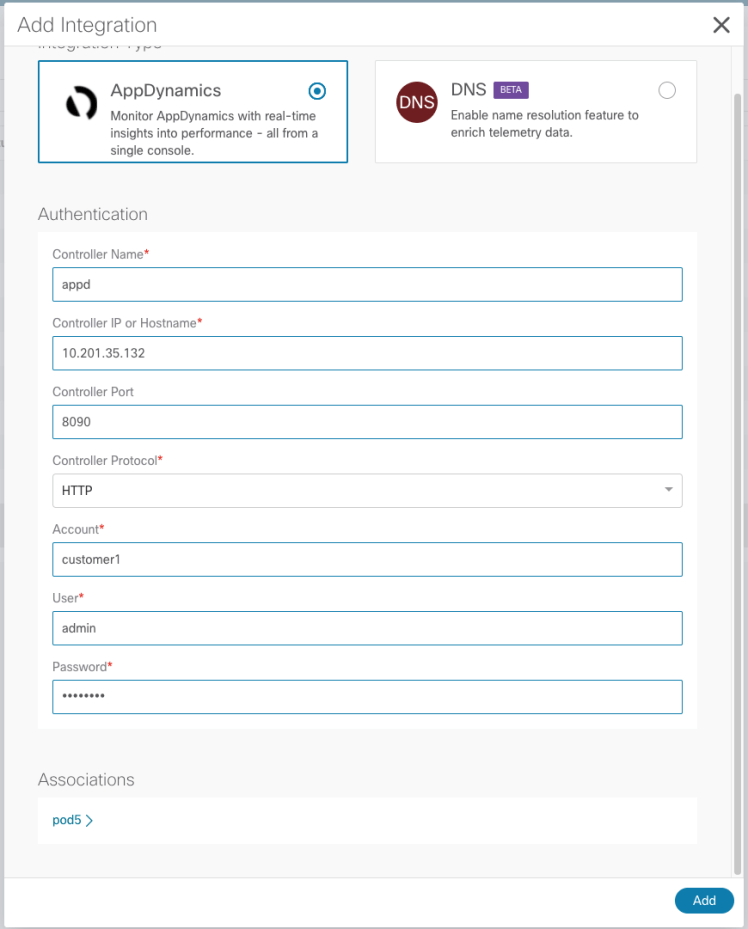
Task: Click the 'Monitor AppDynamics with real-time' description
Action: pos(214,133)
